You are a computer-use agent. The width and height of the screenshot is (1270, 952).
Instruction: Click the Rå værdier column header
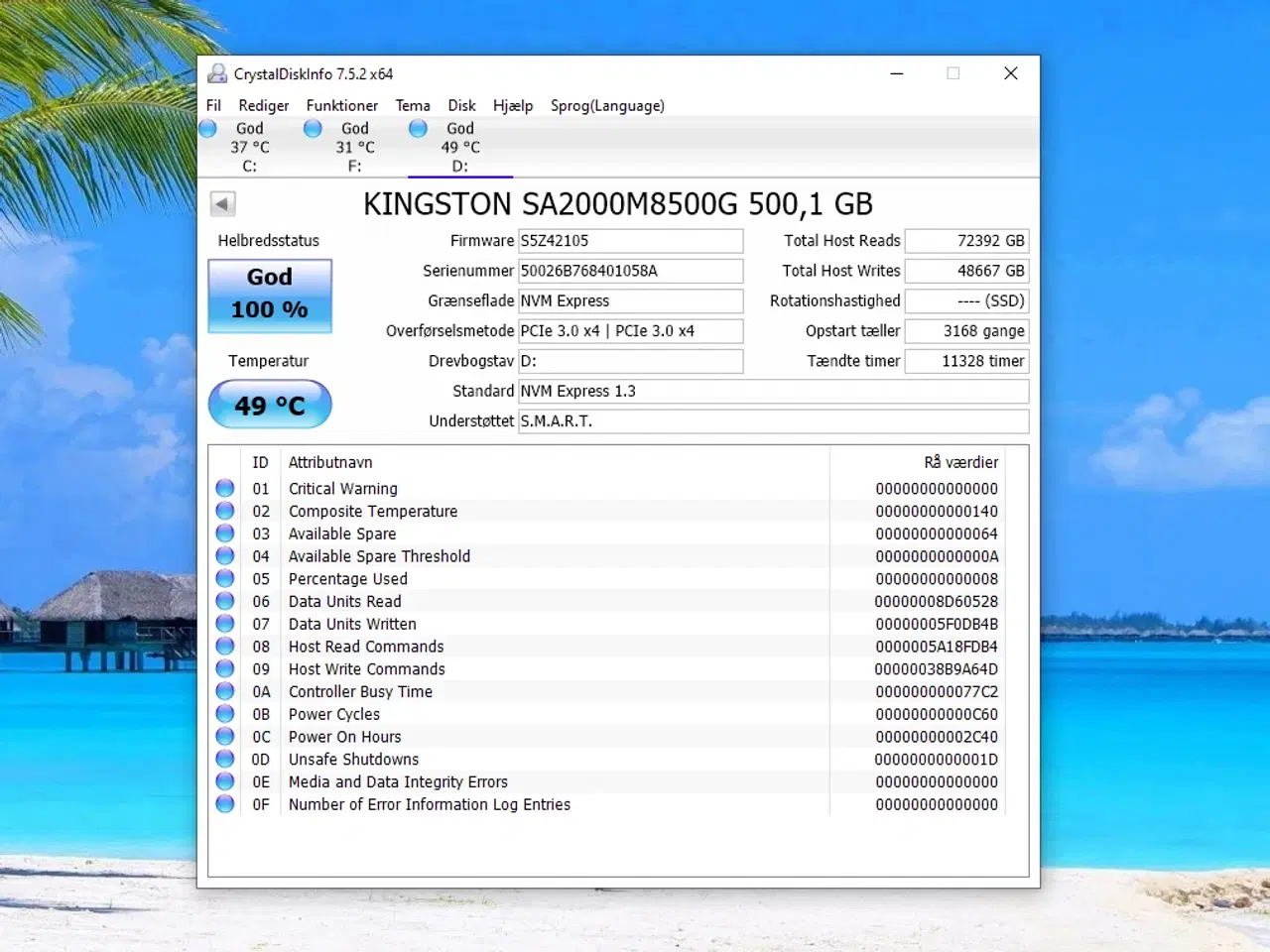[x=960, y=462]
